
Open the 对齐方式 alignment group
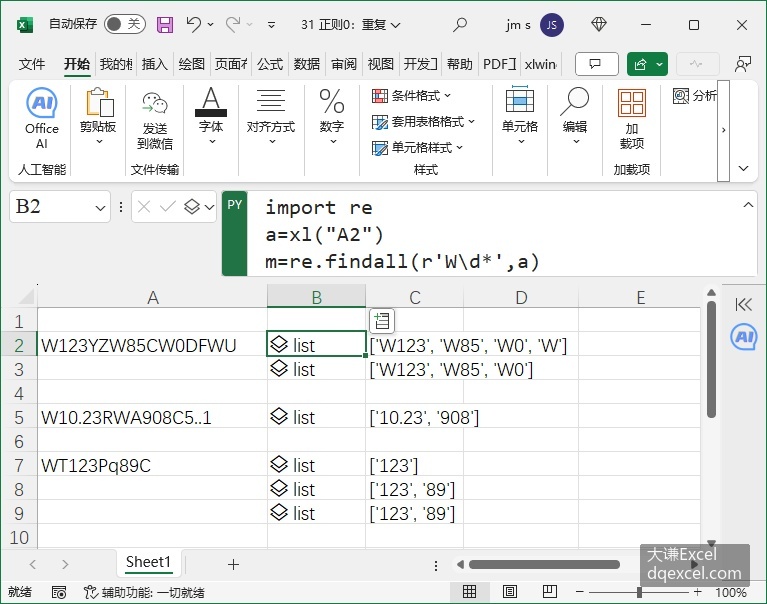(x=271, y=116)
